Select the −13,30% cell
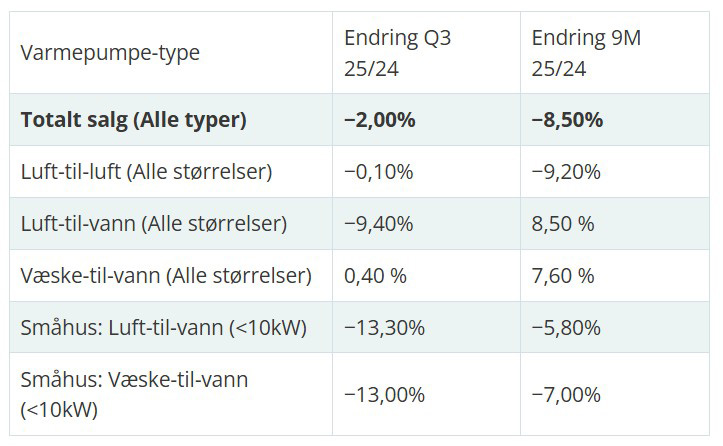Viewport: 723px width, 446px height. pos(384,327)
